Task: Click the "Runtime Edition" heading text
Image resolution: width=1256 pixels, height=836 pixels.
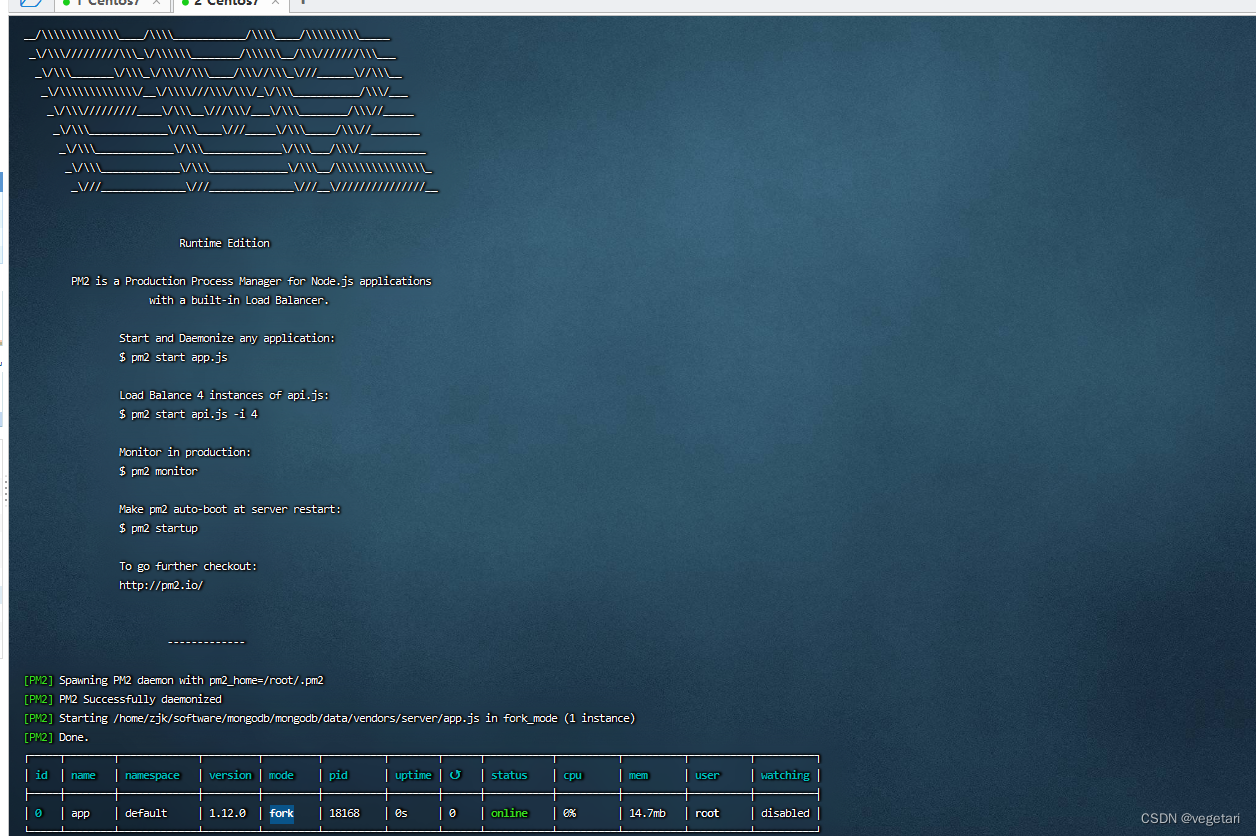Action: (224, 243)
